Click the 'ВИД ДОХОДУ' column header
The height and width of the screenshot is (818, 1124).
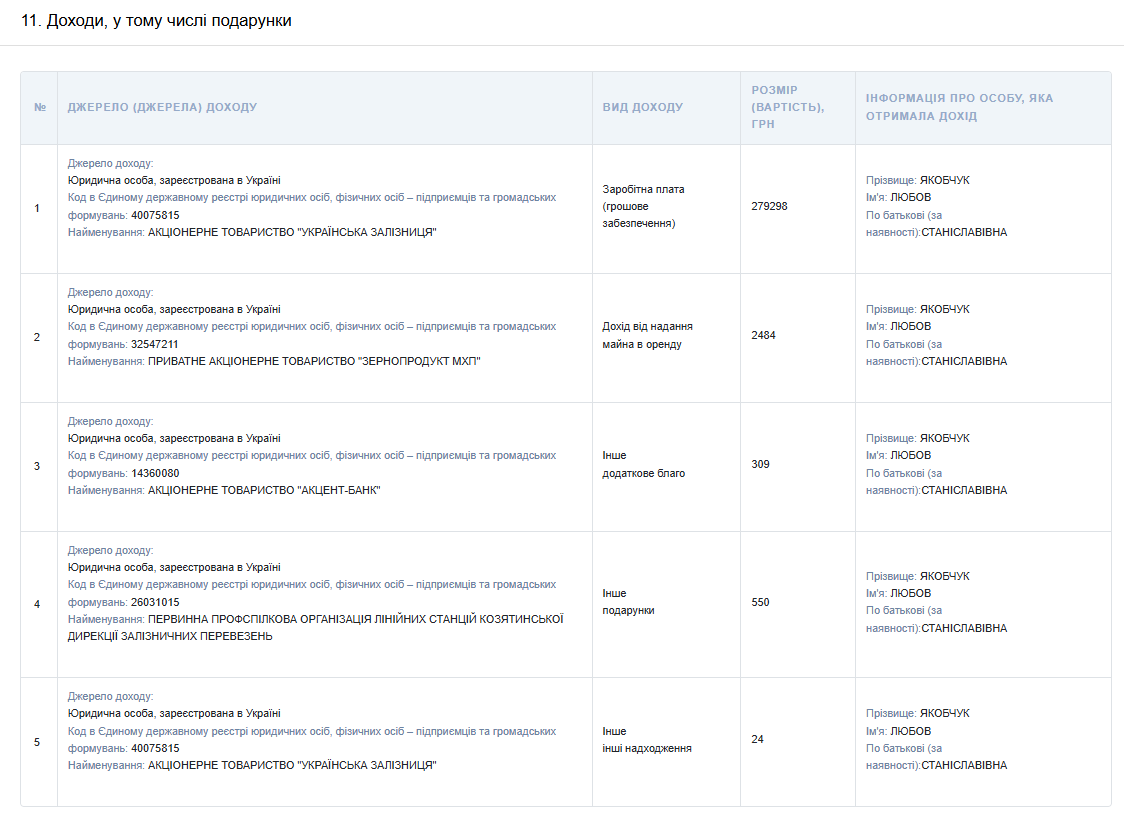coord(642,107)
